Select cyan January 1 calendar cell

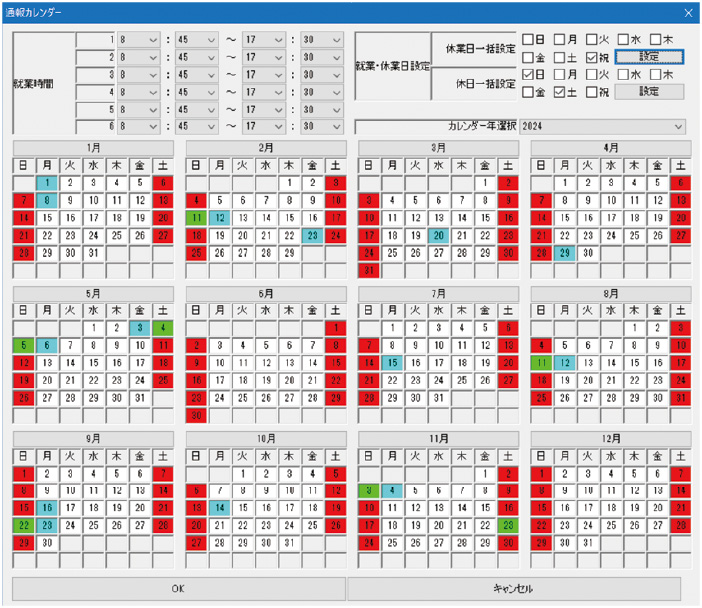46,183
